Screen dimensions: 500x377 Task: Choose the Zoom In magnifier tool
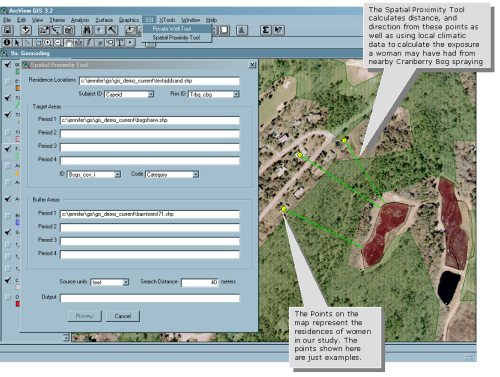point(48,43)
